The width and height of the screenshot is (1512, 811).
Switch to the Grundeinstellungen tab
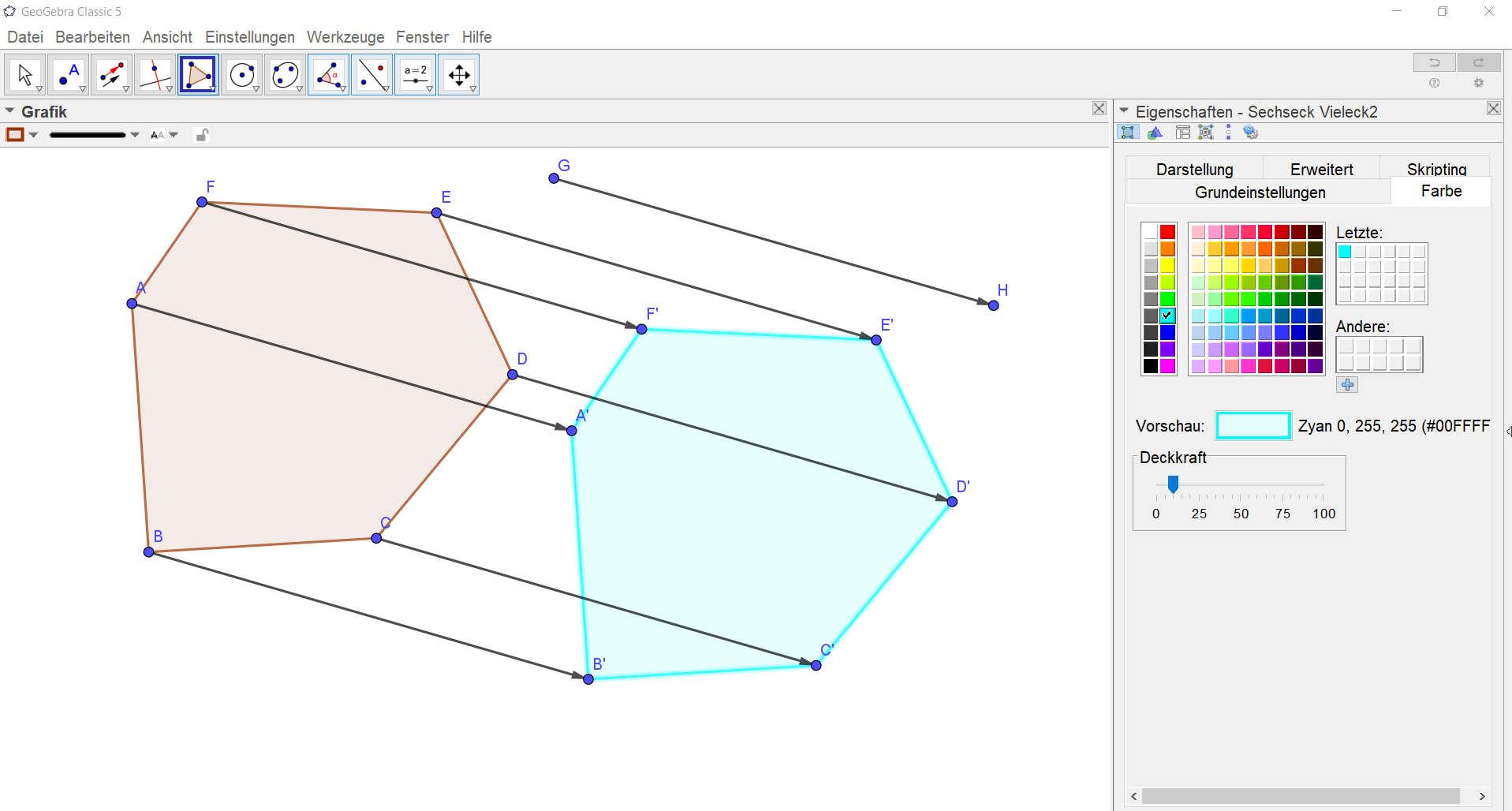pyautogui.click(x=1260, y=192)
